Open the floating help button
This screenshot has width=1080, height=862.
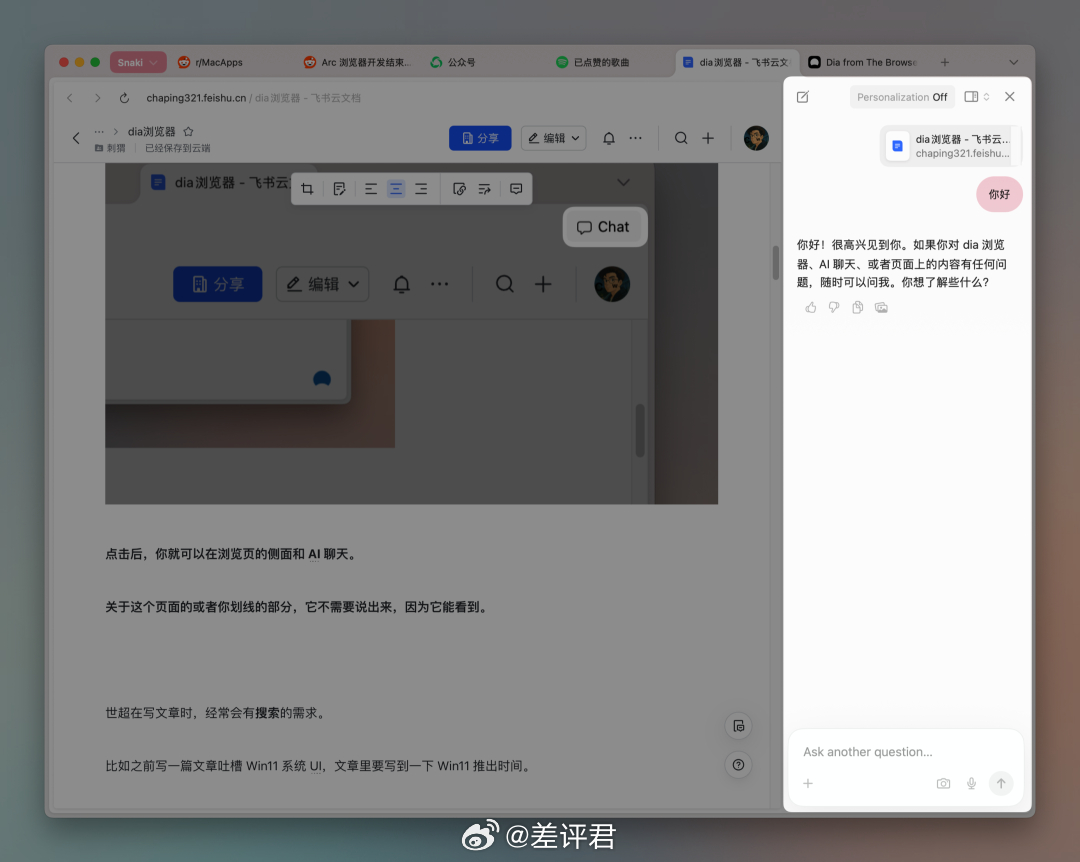[x=738, y=765]
